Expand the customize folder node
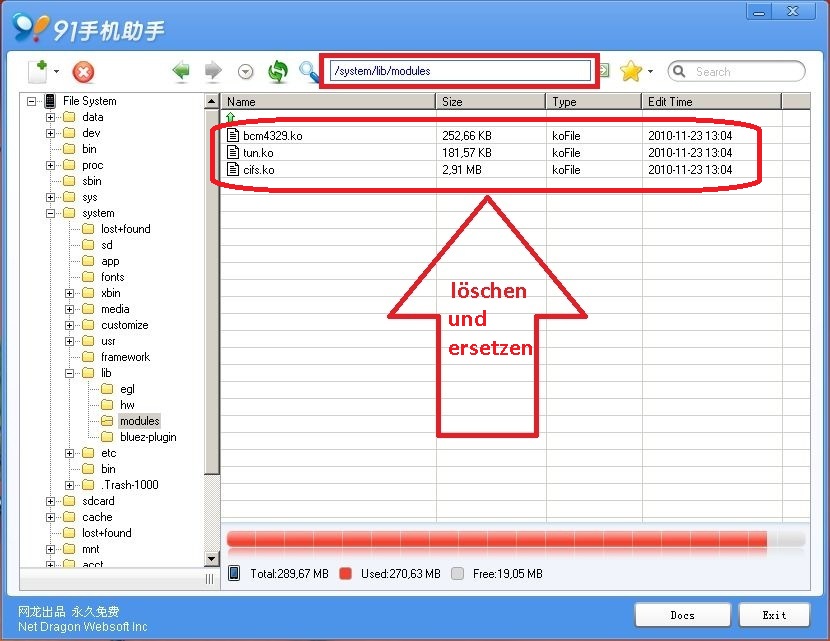The height and width of the screenshot is (641, 830). click(x=69, y=325)
